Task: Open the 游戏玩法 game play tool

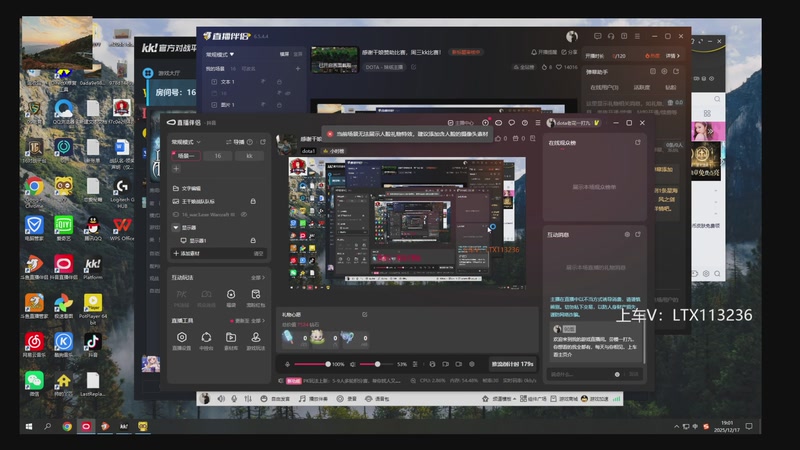Action: pos(256,340)
